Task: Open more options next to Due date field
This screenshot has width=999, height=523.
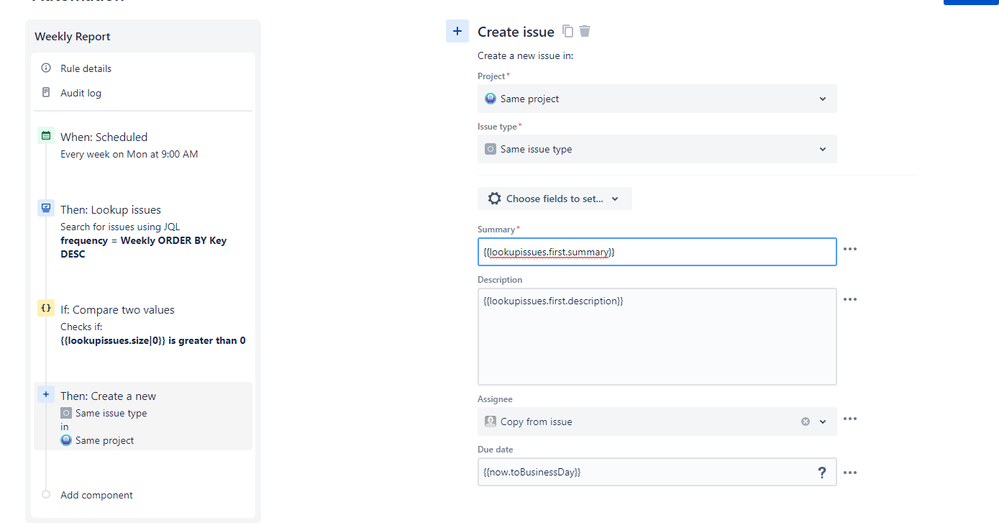Action: tap(850, 472)
